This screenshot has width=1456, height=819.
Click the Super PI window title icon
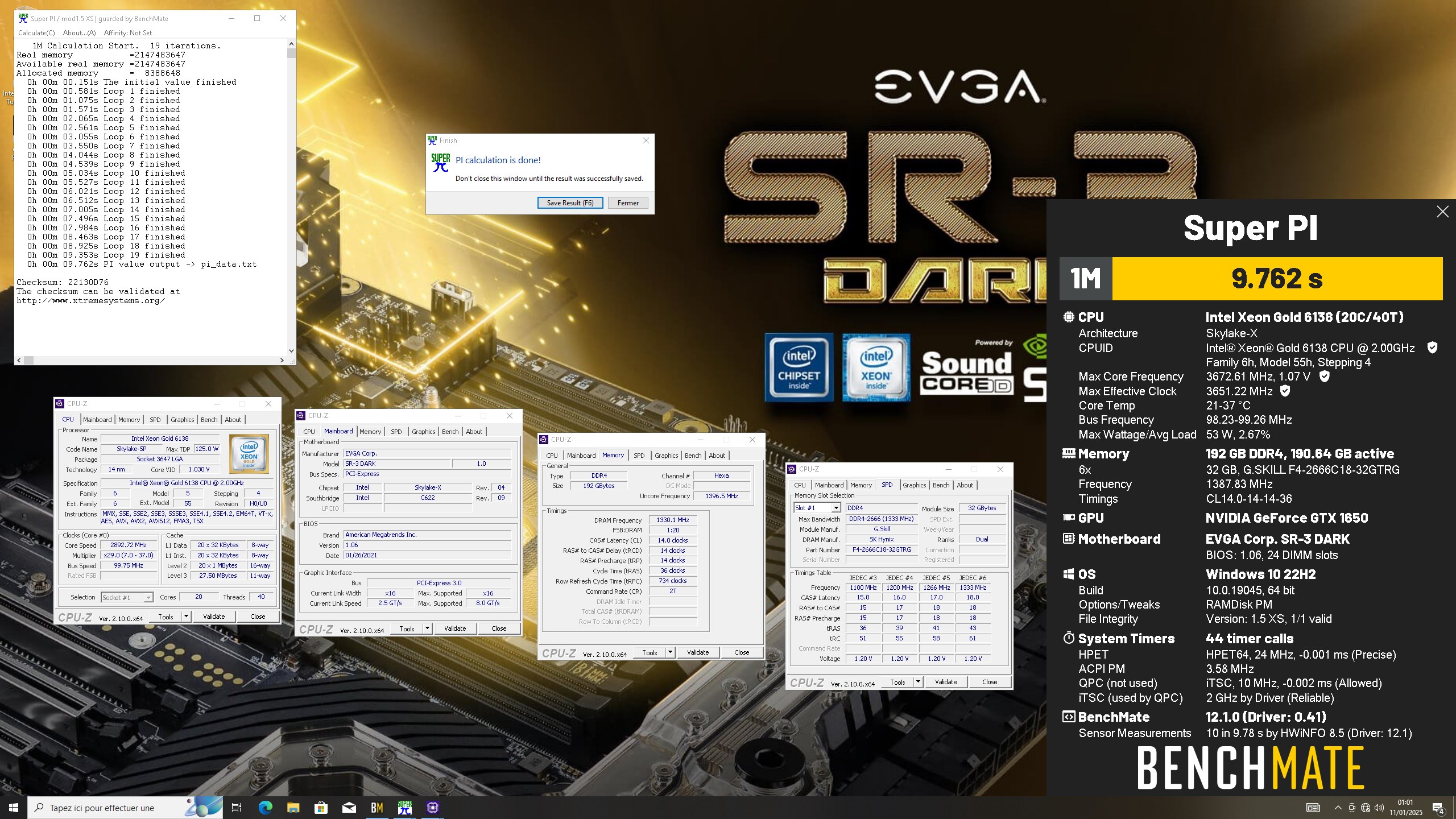pos(23,18)
